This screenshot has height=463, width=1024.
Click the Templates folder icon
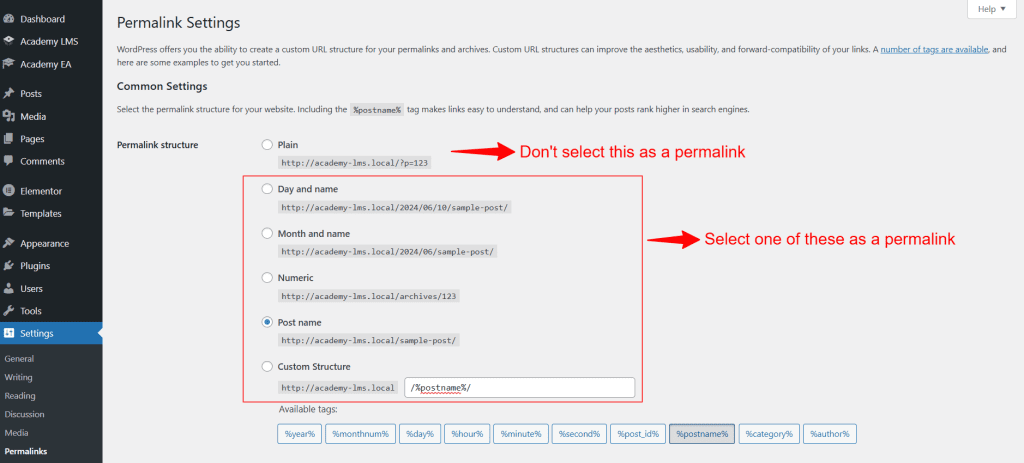pyautogui.click(x=8, y=214)
